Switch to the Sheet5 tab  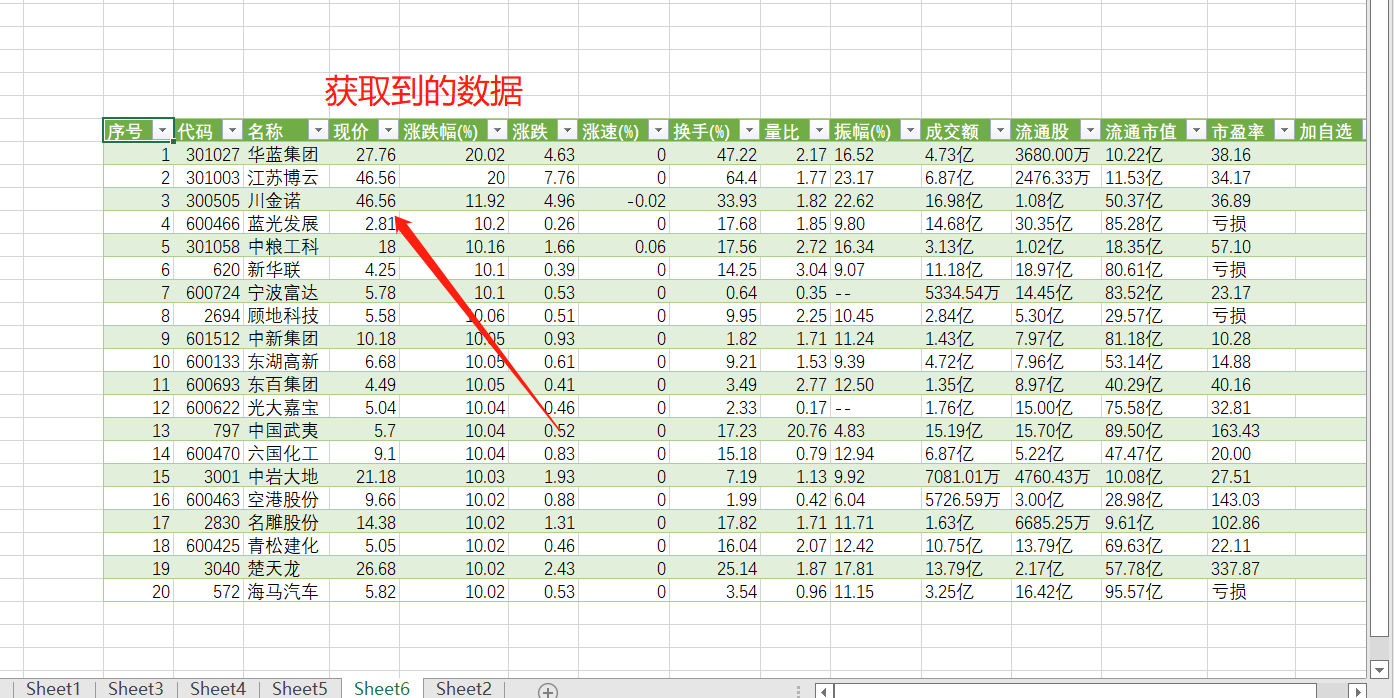(299, 688)
